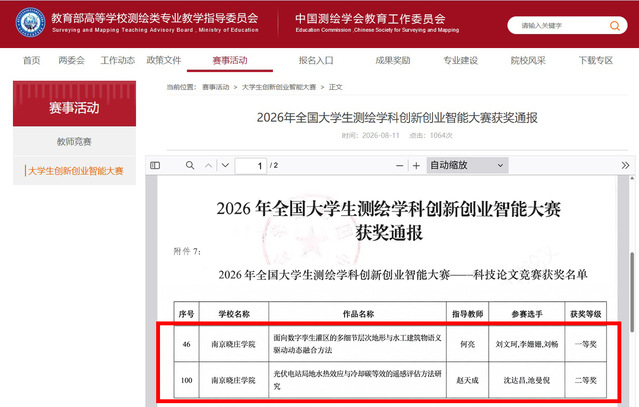The height and width of the screenshot is (407, 639).
Task: Click award cell 二等奖
Action: (x=586, y=380)
